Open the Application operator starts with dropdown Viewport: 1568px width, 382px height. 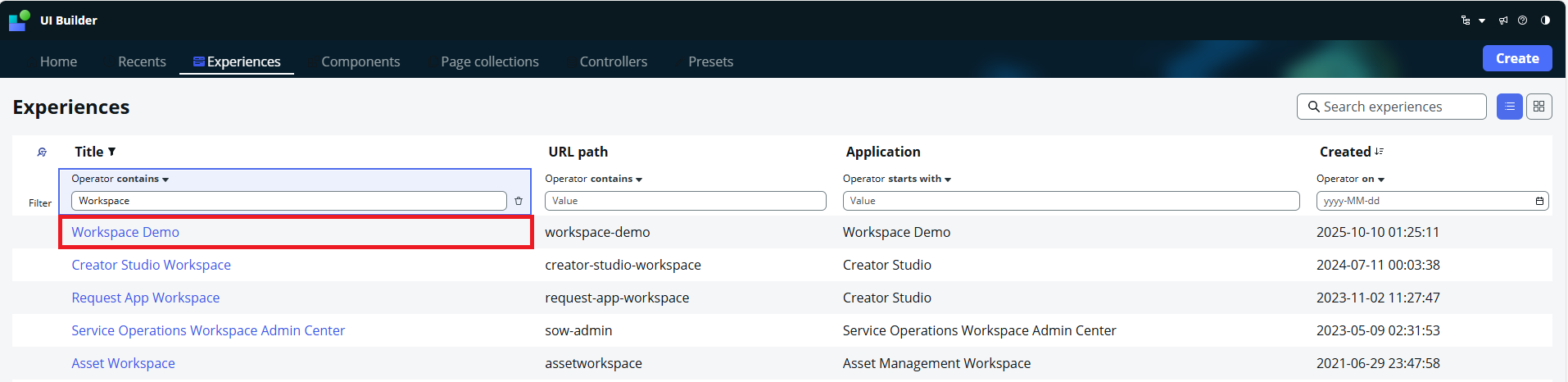click(x=897, y=179)
